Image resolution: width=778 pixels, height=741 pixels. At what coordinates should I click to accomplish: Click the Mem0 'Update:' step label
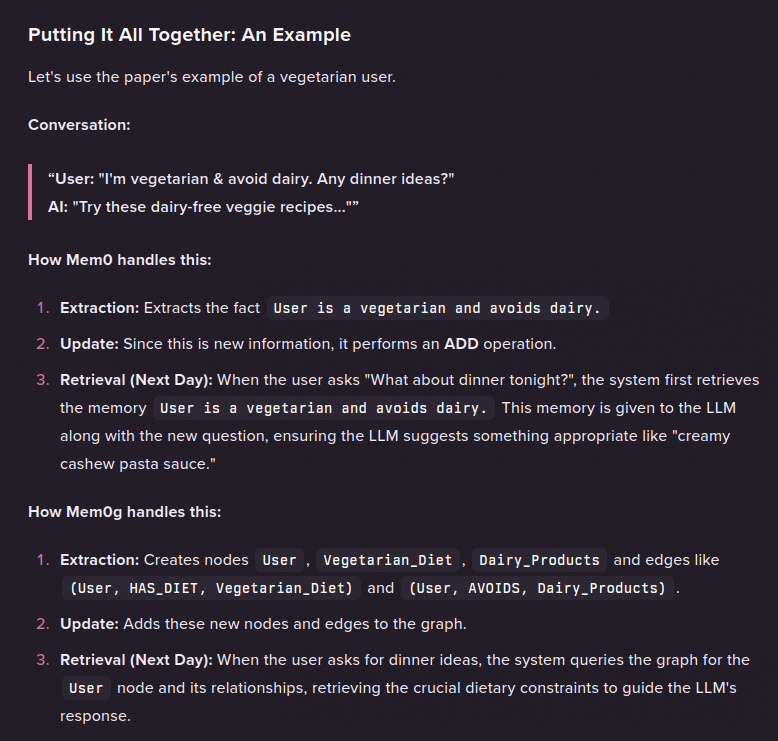(89, 344)
